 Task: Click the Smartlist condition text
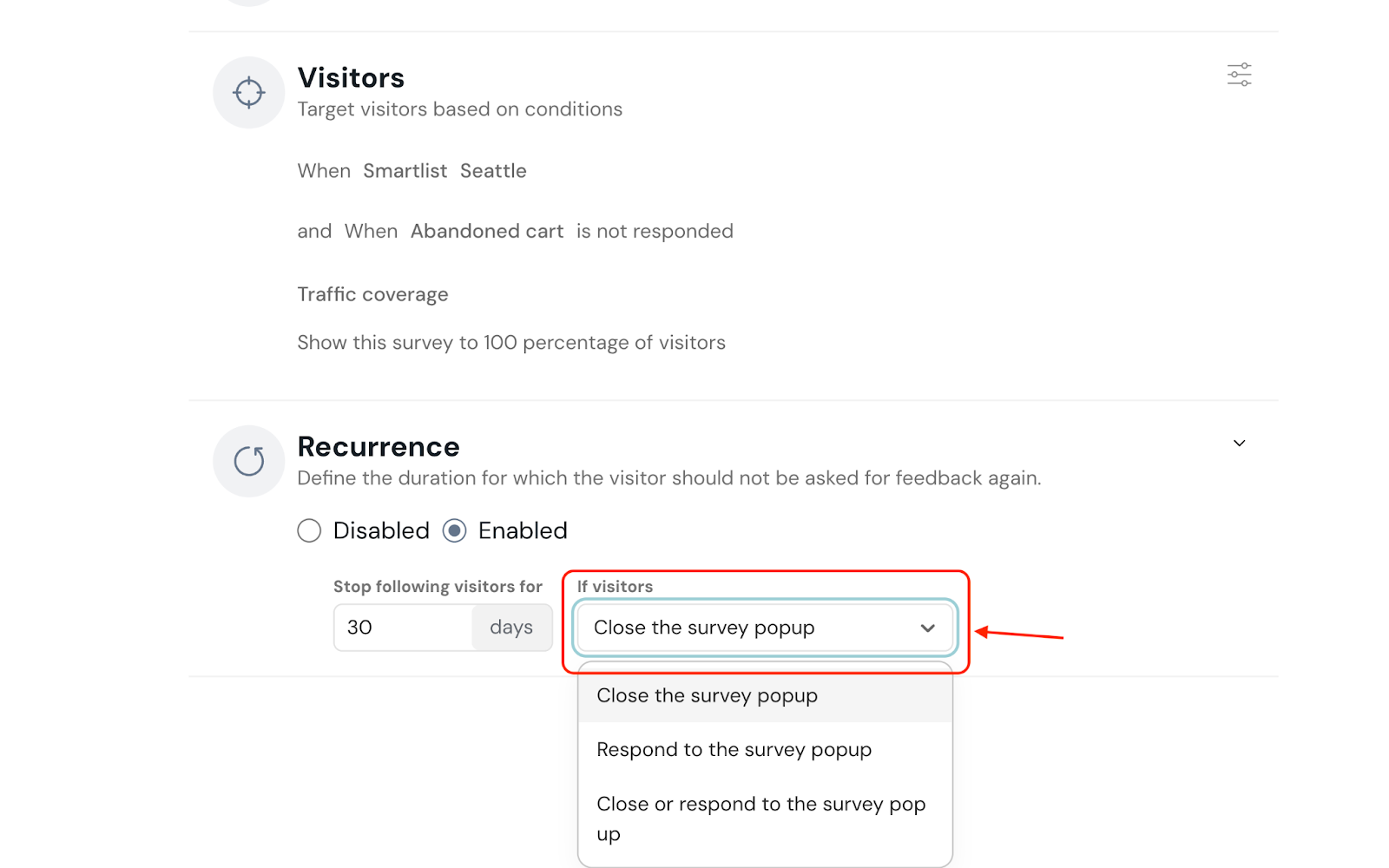pos(405,171)
